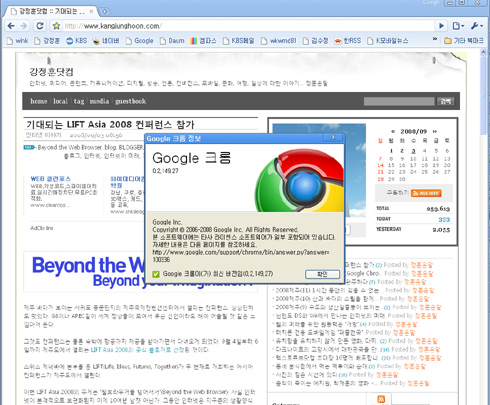
Task: Go back with the browser back arrow
Action: 11,26
